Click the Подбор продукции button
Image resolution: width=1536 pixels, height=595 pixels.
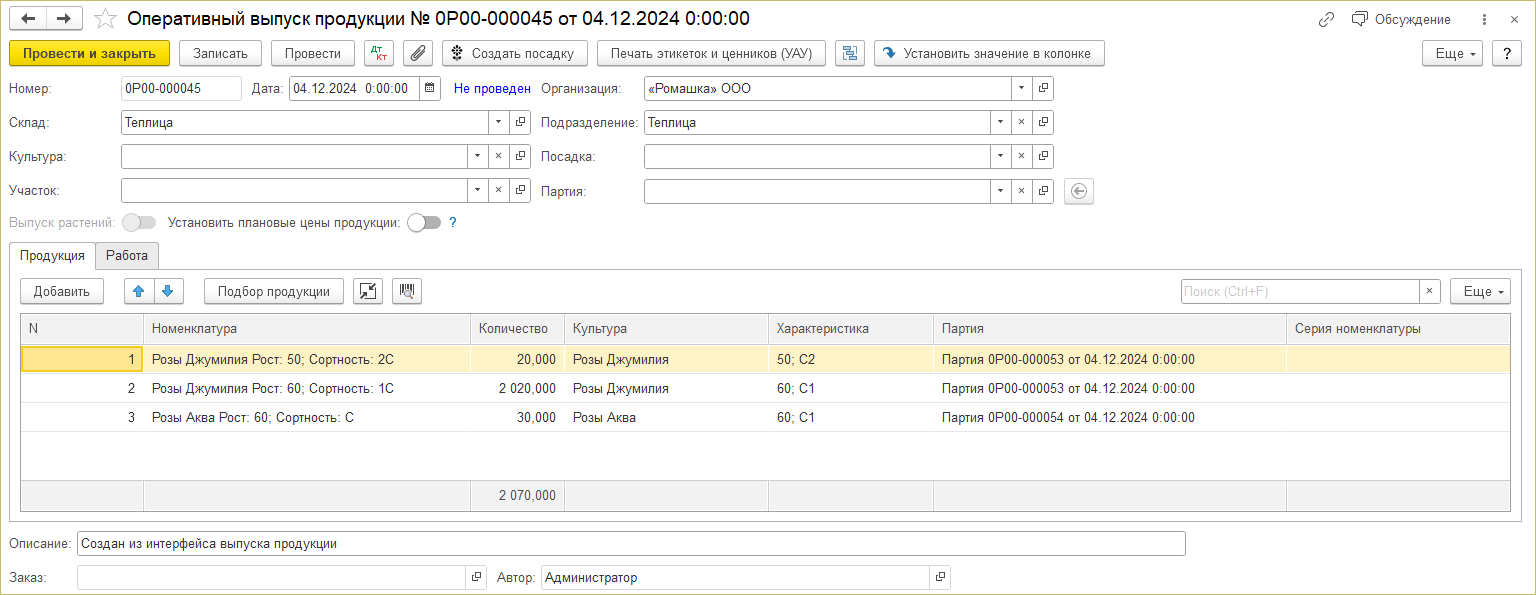click(x=274, y=291)
